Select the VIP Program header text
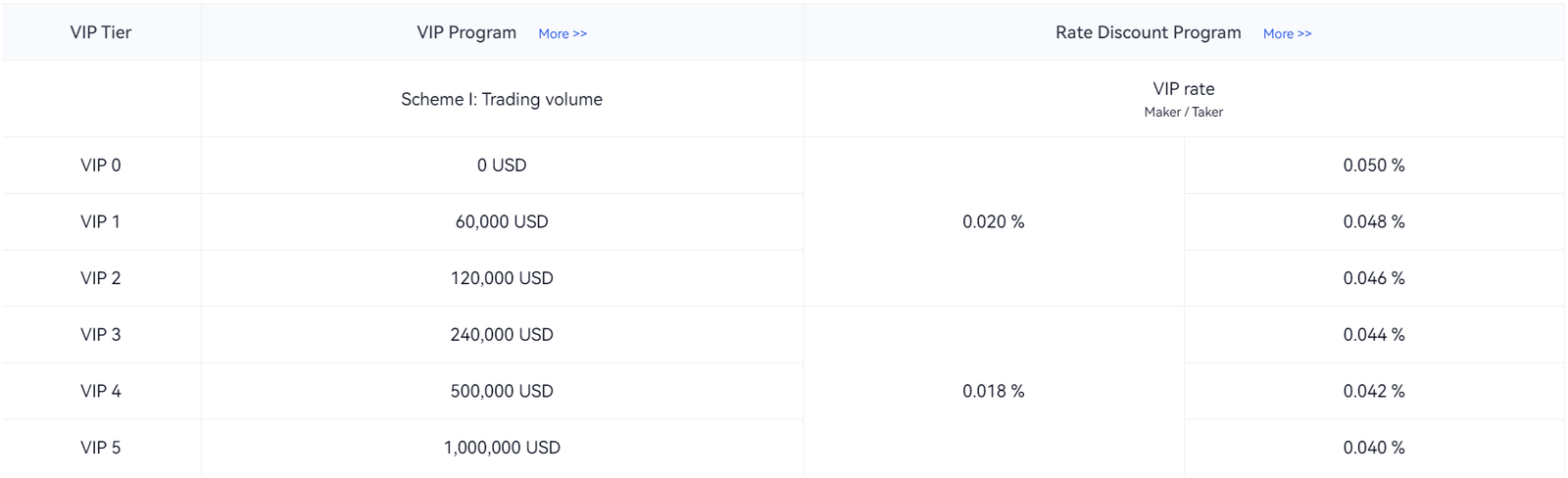Screen dimensions: 1568x478 tap(466, 32)
